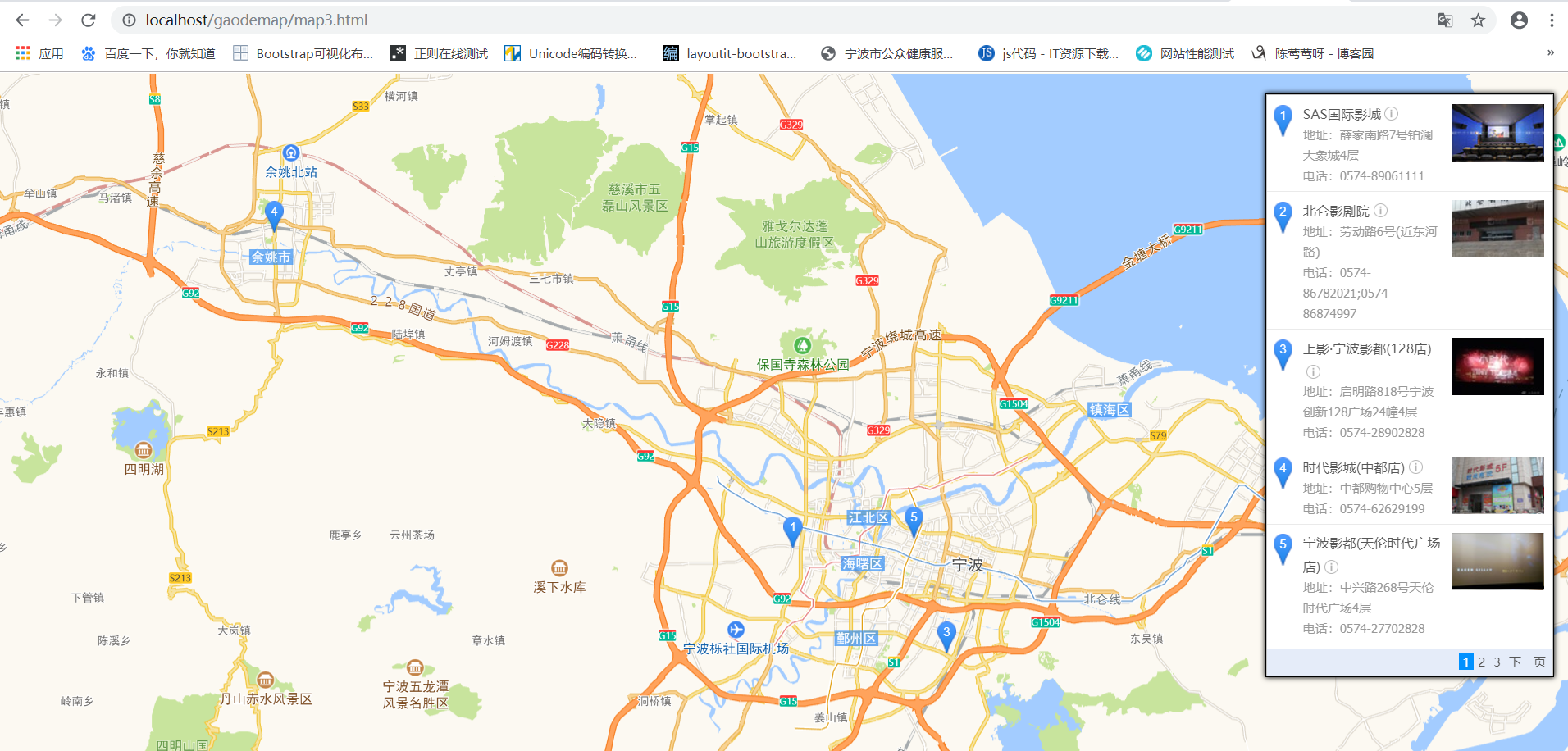The image size is (1568, 751).
Task: Click the 溪下水库 landmark icon
Action: pyautogui.click(x=559, y=568)
